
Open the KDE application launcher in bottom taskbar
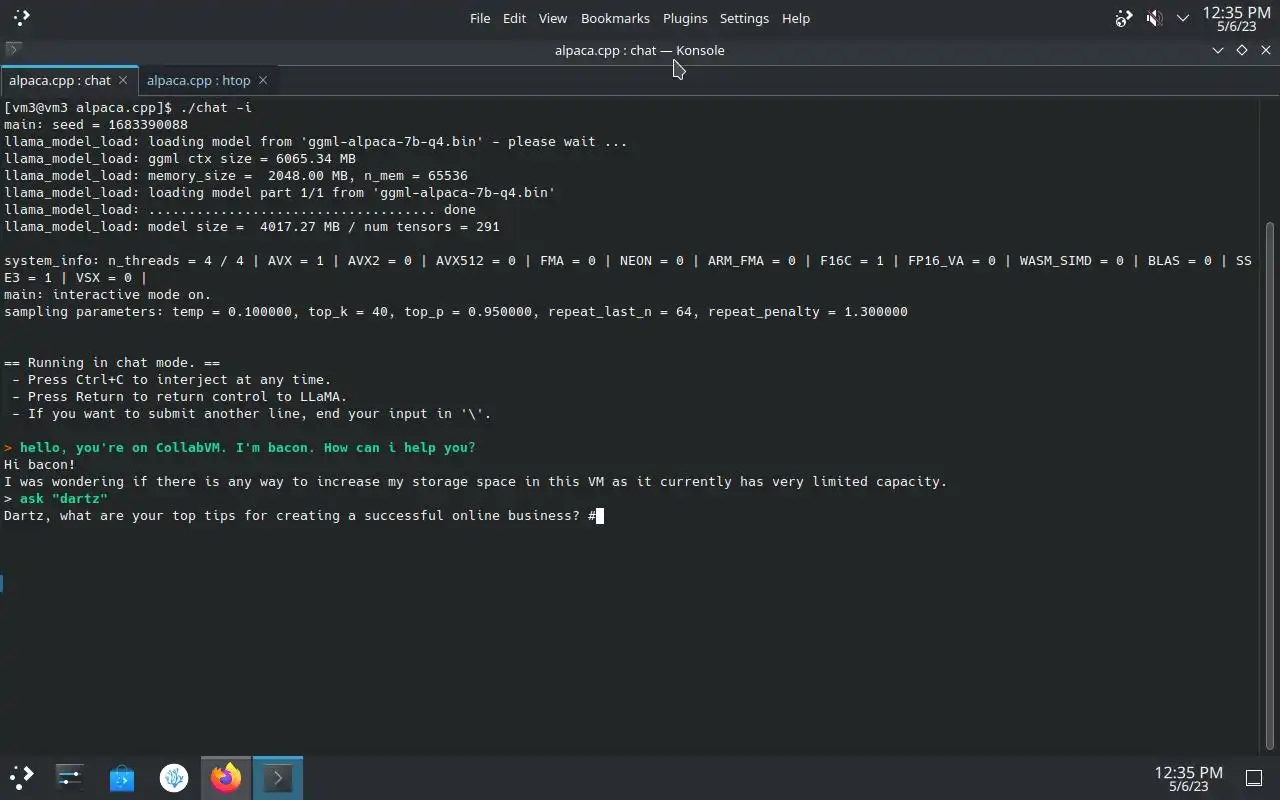(x=21, y=777)
